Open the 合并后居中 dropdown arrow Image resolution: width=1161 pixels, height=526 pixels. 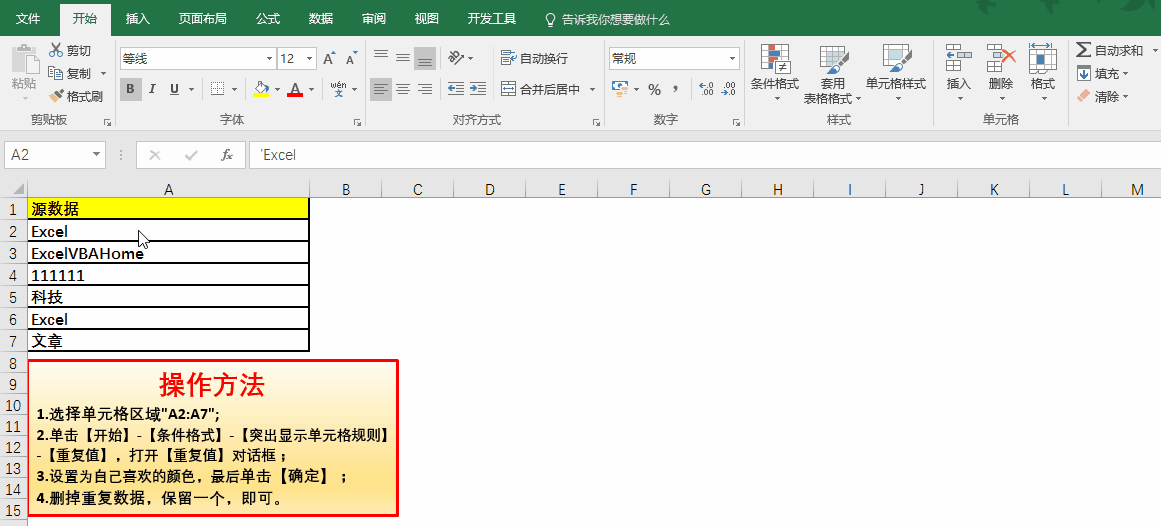(x=592, y=90)
